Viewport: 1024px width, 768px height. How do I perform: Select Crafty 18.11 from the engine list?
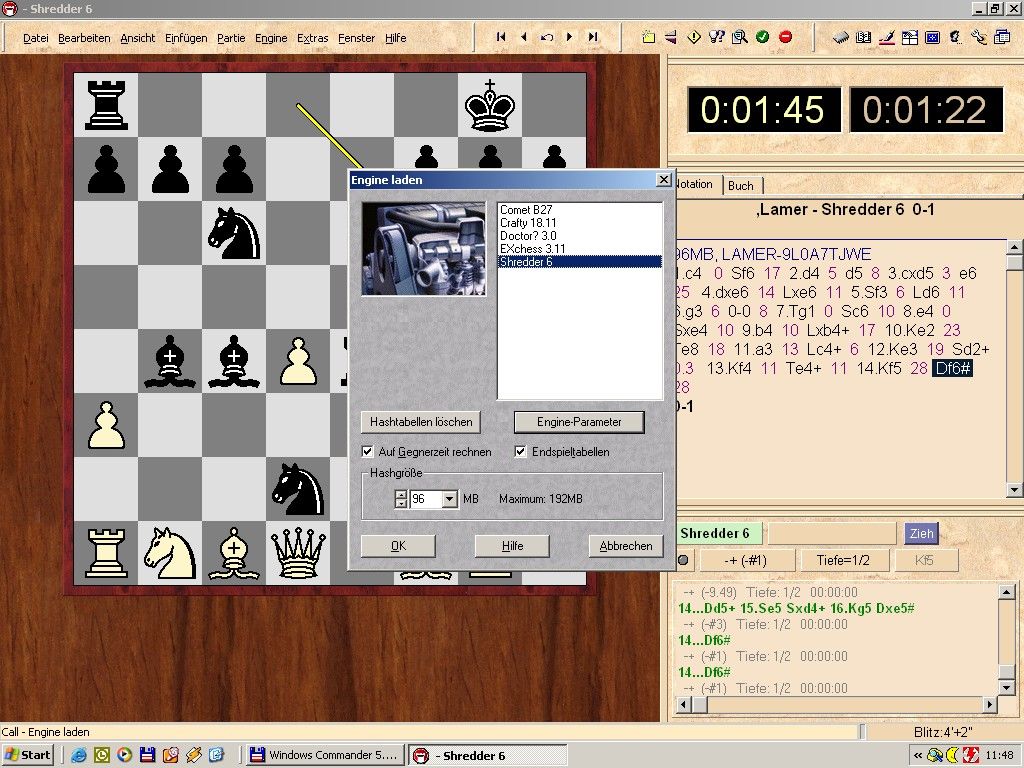point(527,222)
